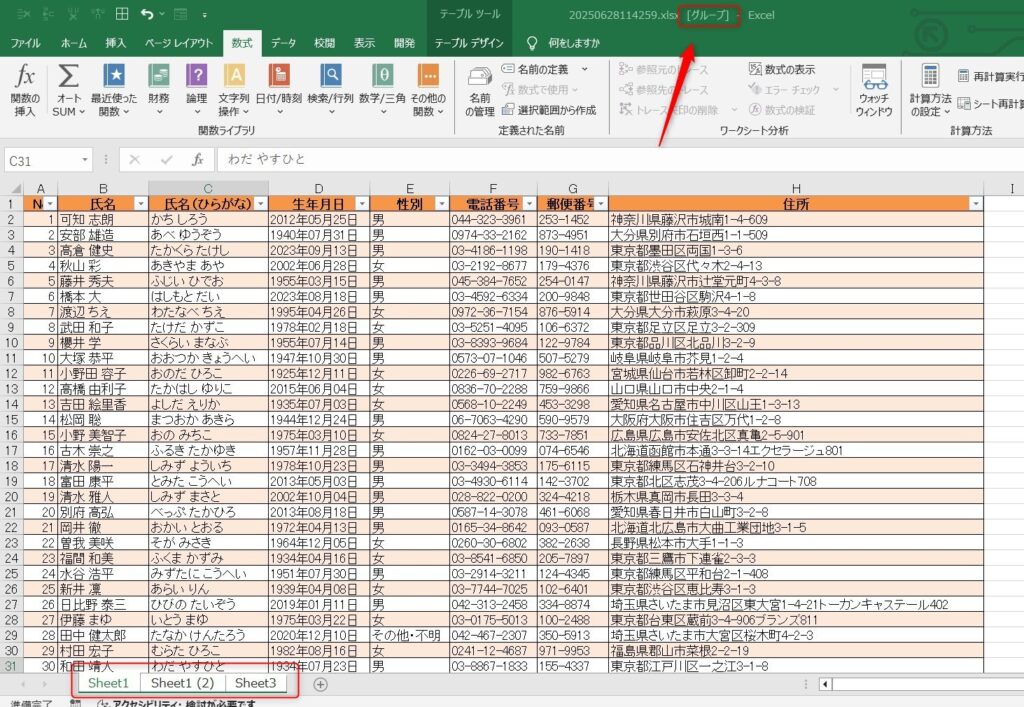Open the 性別 column filter dropdown
1024x707 pixels.
point(441,204)
